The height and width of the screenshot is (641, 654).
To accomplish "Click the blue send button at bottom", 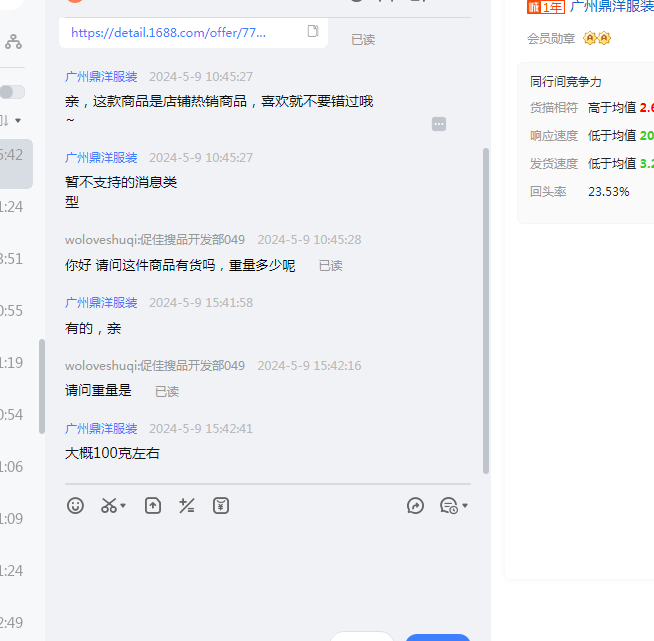I will (437, 637).
